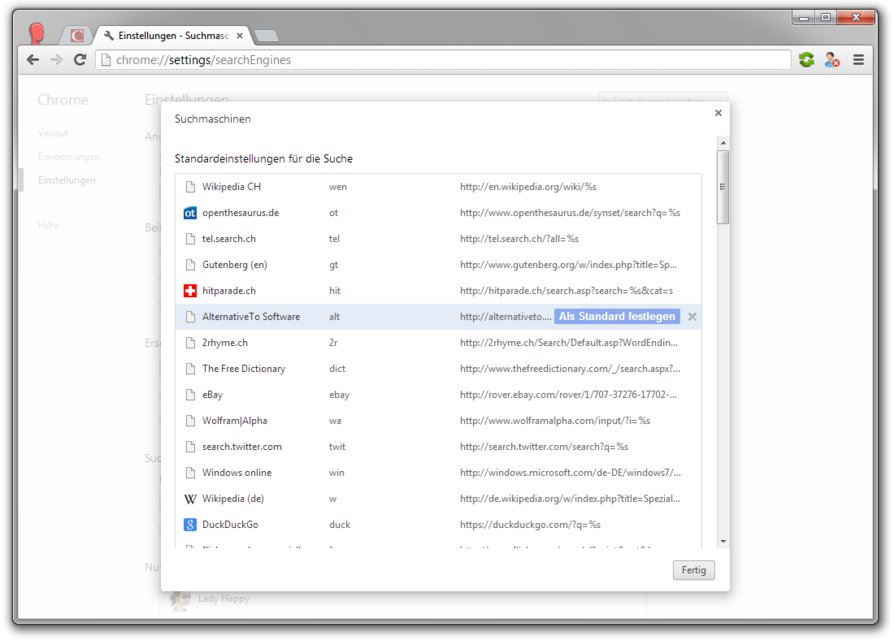Select the 'tel.search.ch' engine name
Viewport: 894px width, 640px height.
point(229,239)
